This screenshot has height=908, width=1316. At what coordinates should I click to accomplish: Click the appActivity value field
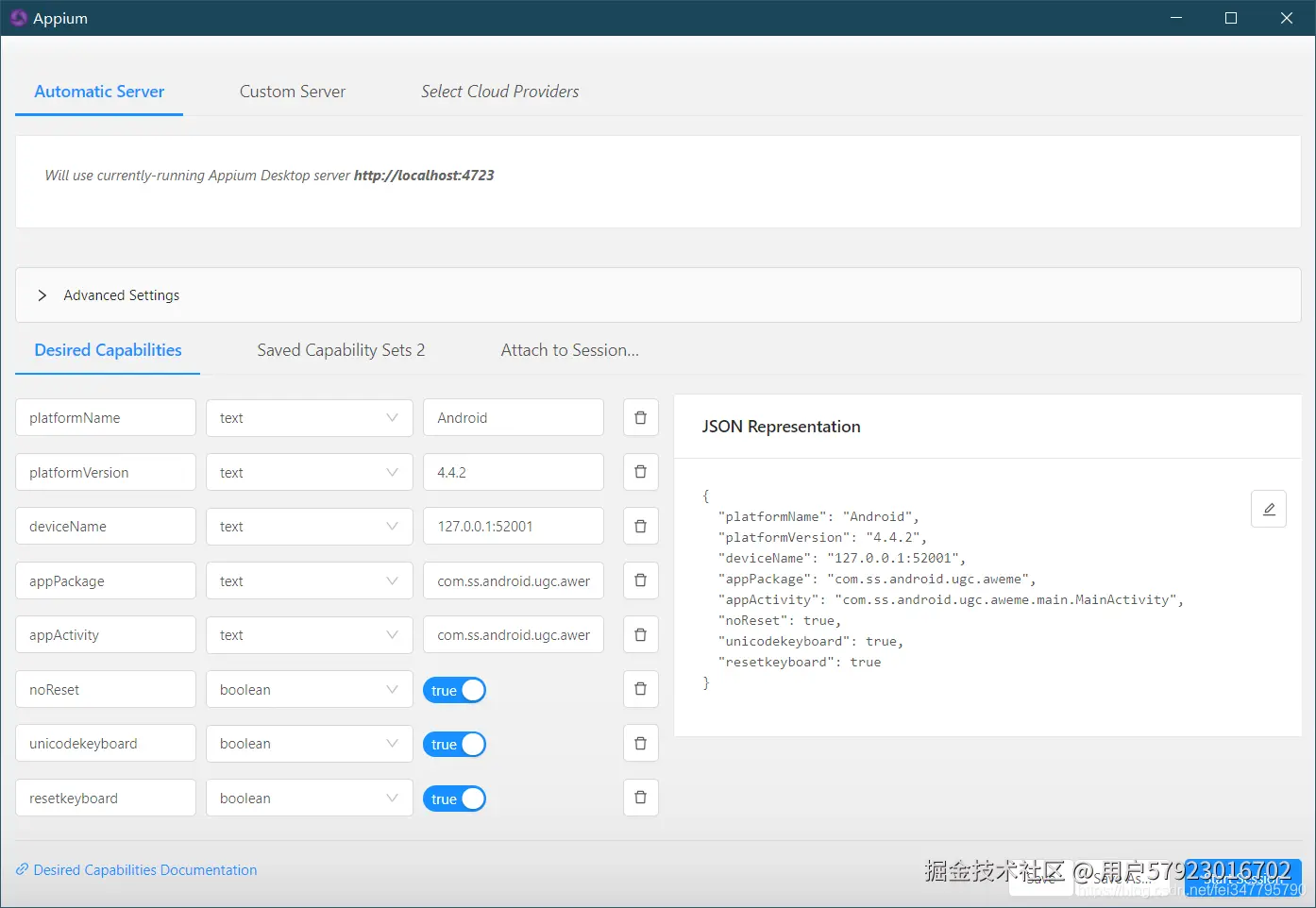tap(514, 634)
